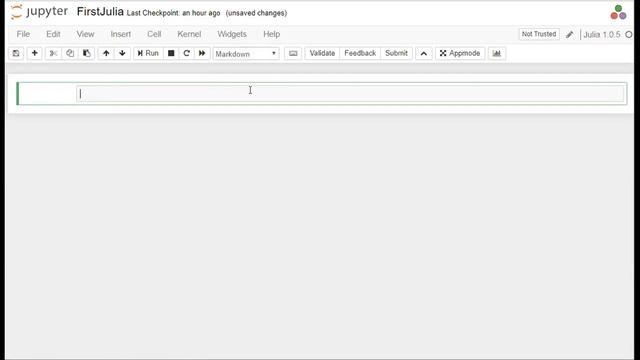
Task: Click the Validate button
Action: [322, 53]
